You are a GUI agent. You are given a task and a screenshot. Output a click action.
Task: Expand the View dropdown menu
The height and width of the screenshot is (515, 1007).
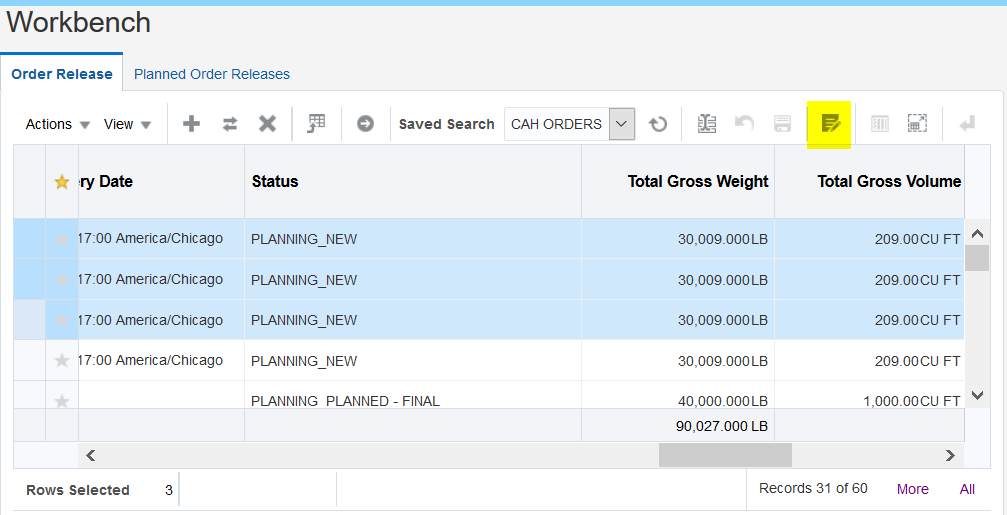pyautogui.click(x=127, y=124)
